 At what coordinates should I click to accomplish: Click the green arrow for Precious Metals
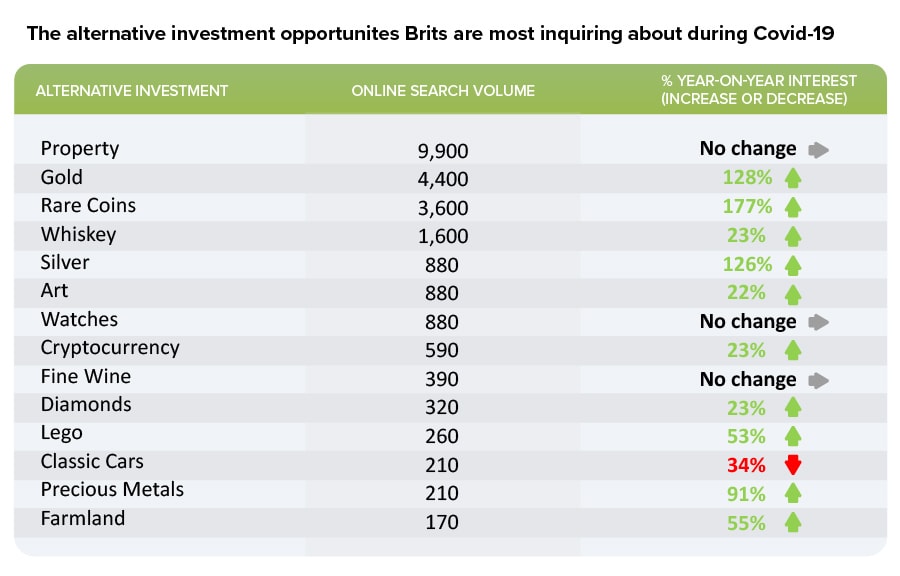(x=793, y=494)
